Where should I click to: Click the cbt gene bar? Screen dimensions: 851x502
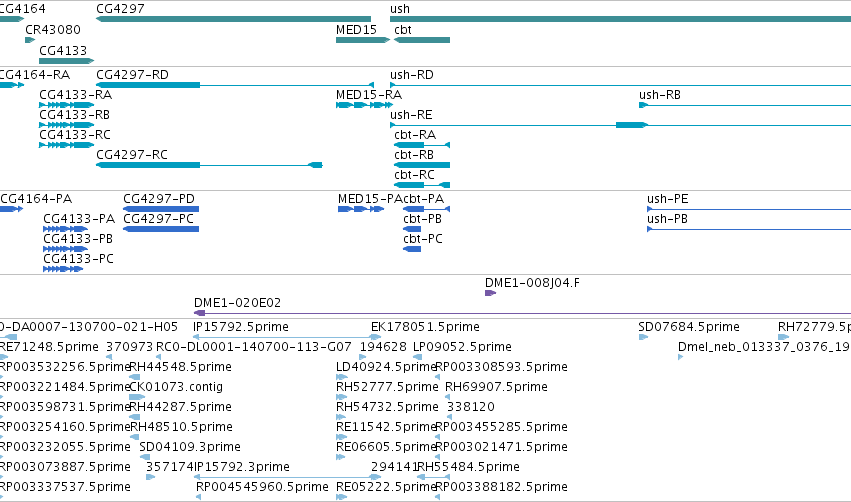pyautogui.click(x=422, y=40)
